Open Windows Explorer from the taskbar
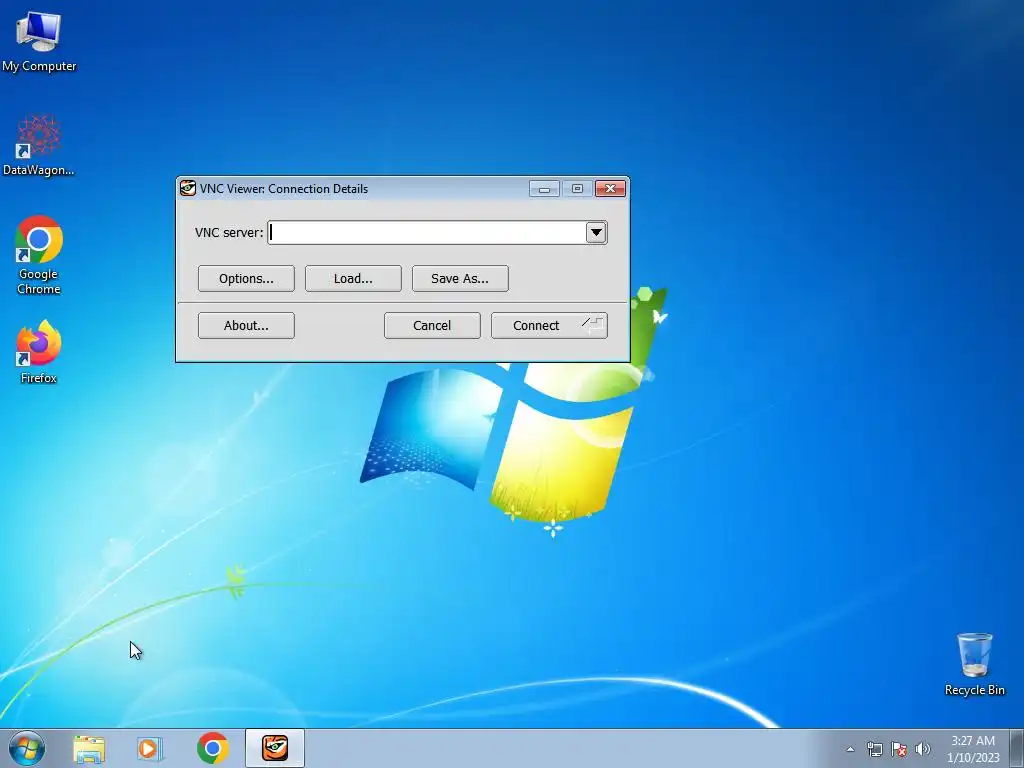 89,749
